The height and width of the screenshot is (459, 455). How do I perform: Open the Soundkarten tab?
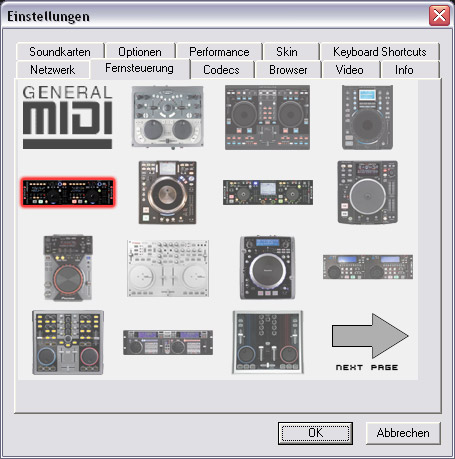(60, 52)
